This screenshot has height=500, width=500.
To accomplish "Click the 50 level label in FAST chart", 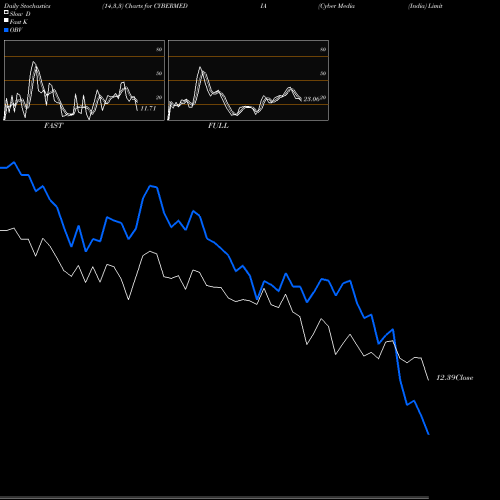I will tap(159, 73).
